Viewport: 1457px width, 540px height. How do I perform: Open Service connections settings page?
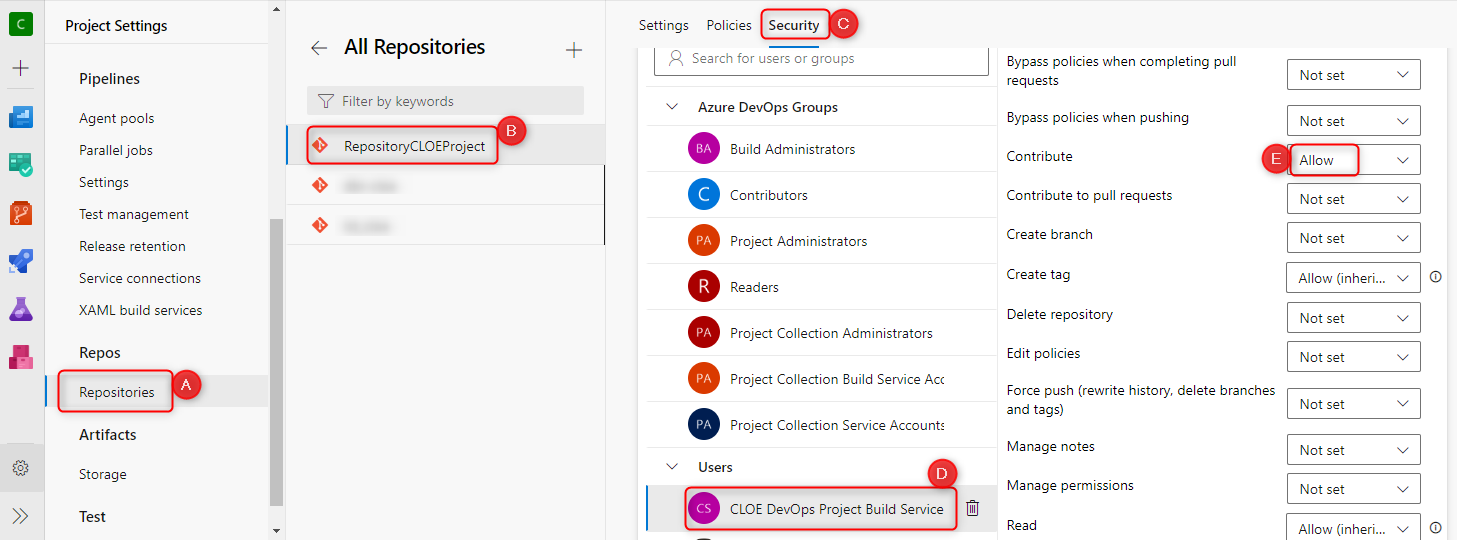click(140, 278)
